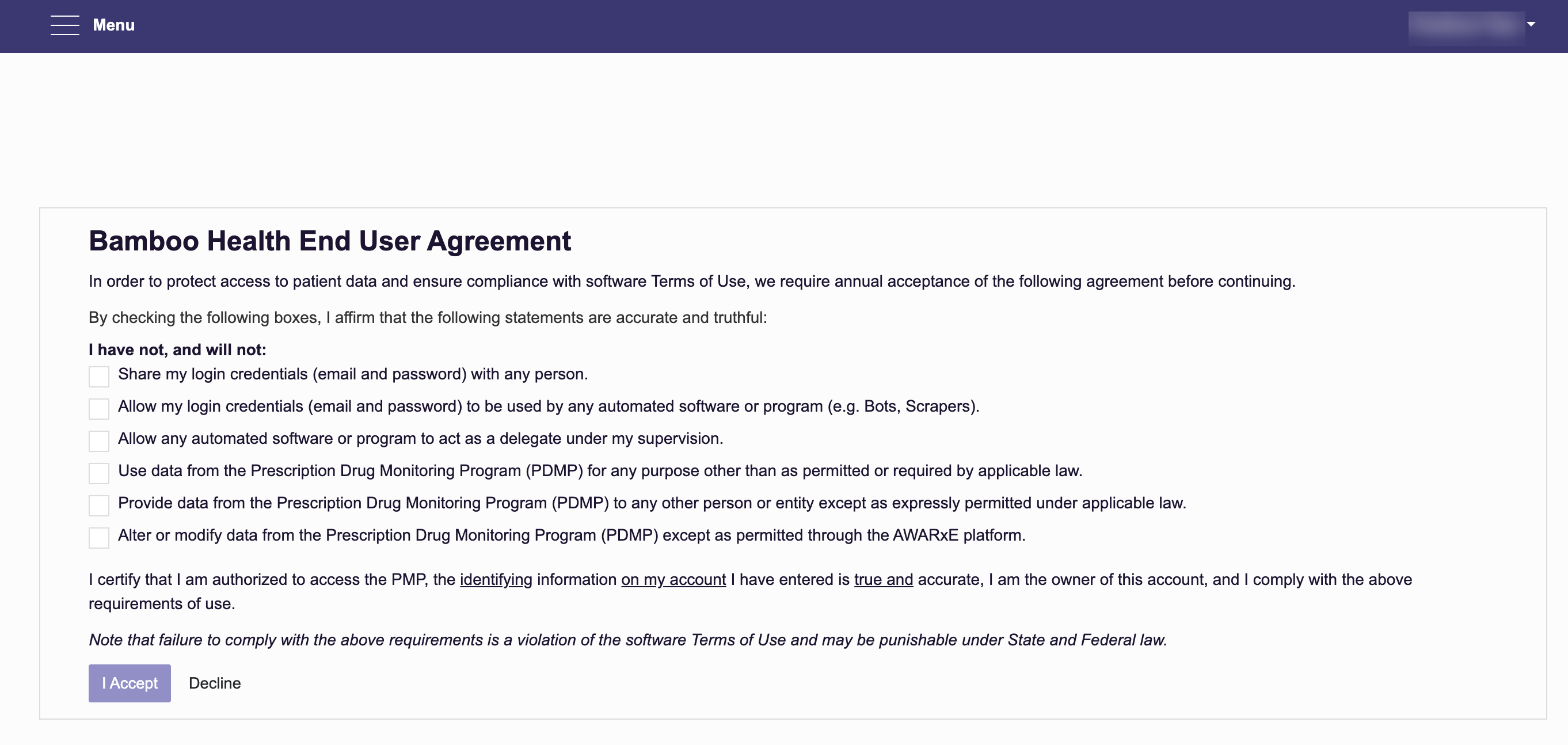This screenshot has height=745, width=1568.
Task: Click the Menu label in header
Action: pos(114,25)
